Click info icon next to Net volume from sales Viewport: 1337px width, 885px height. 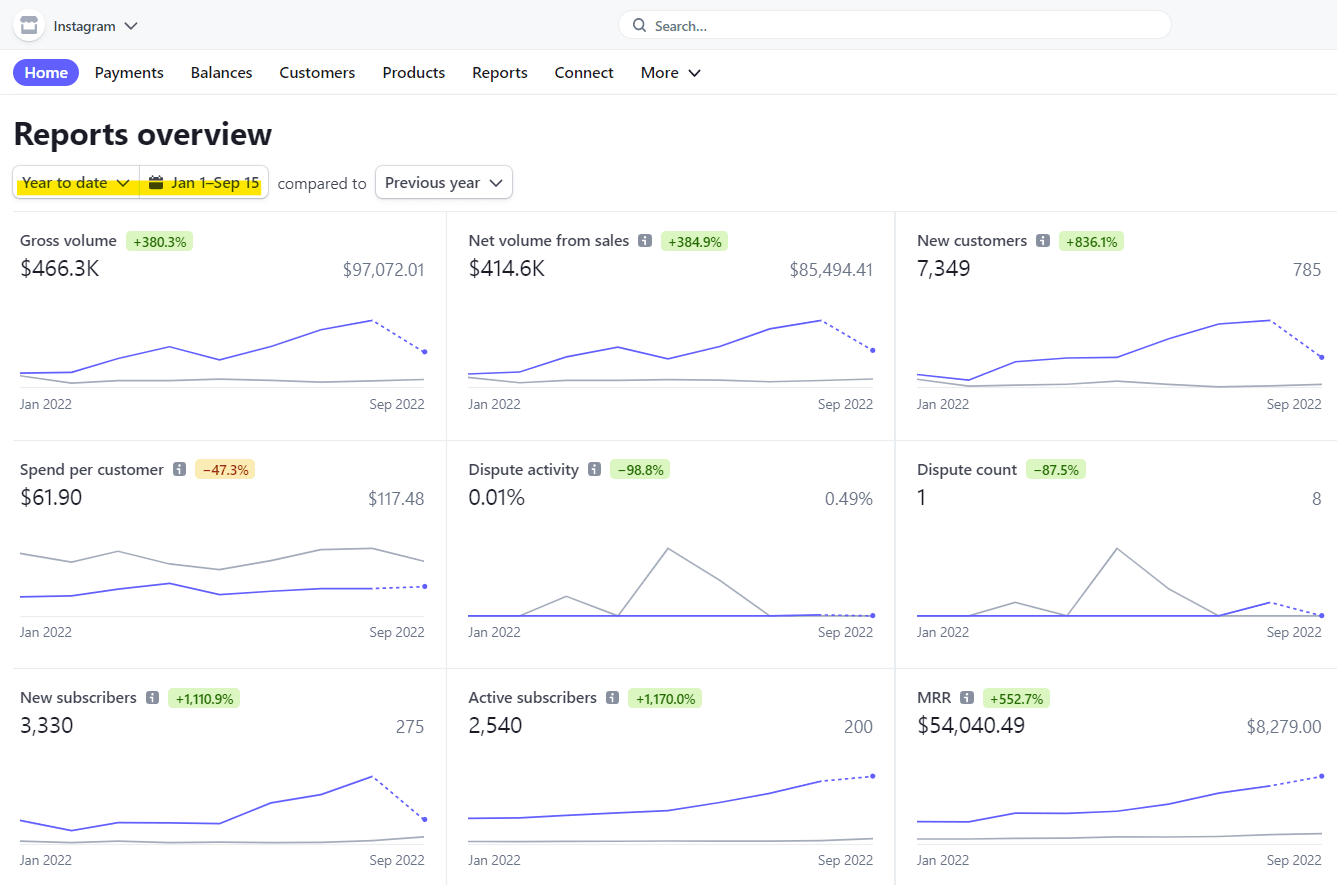click(x=645, y=241)
